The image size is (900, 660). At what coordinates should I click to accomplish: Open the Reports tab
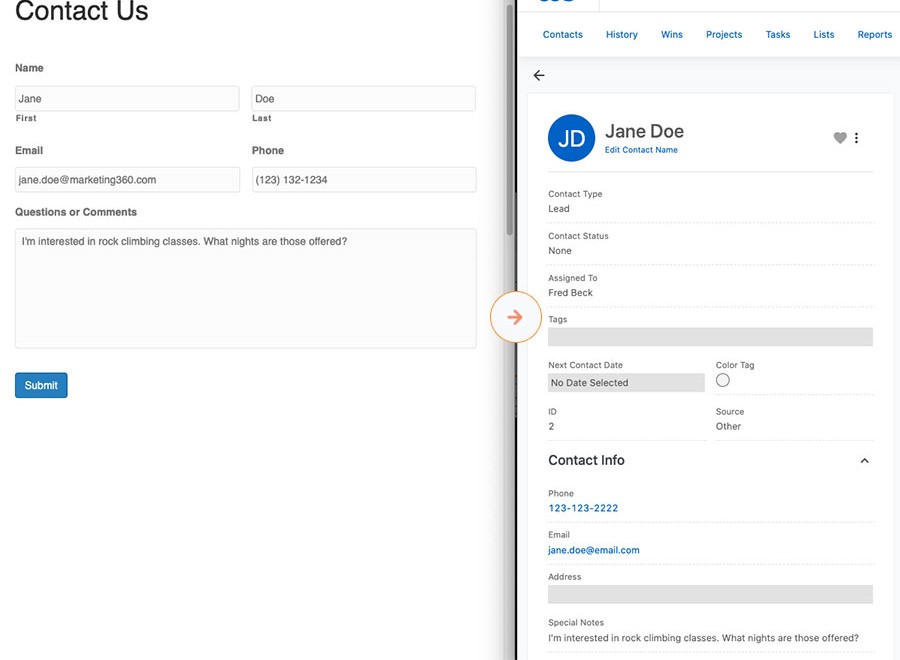pos(875,34)
